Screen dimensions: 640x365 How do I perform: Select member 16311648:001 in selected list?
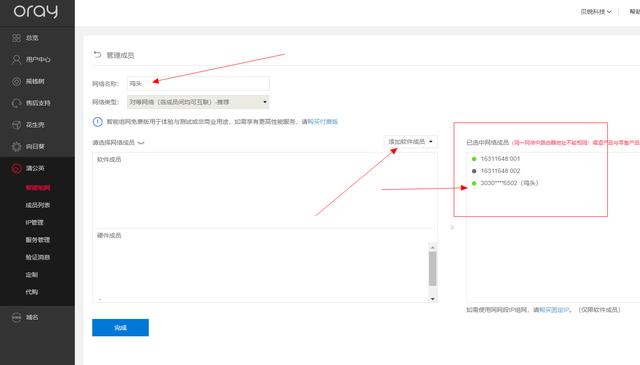pyautogui.click(x=500, y=159)
